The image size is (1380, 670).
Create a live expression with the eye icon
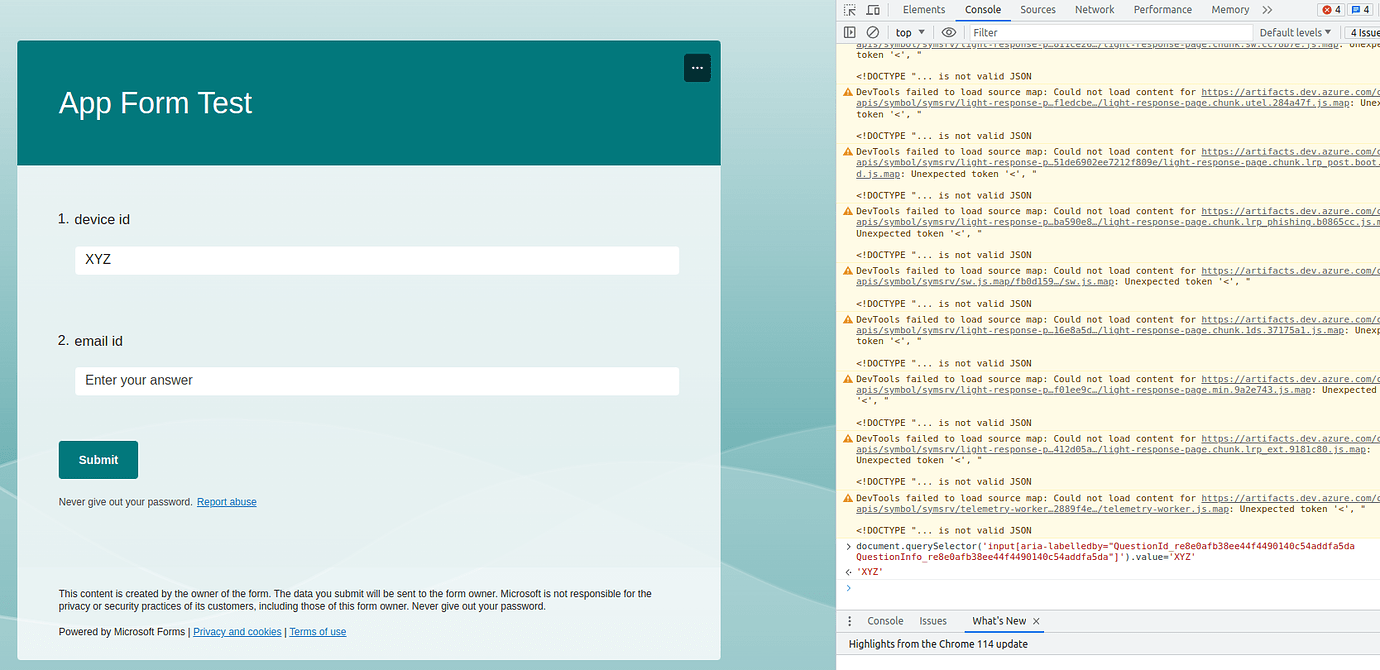pyautogui.click(x=948, y=32)
